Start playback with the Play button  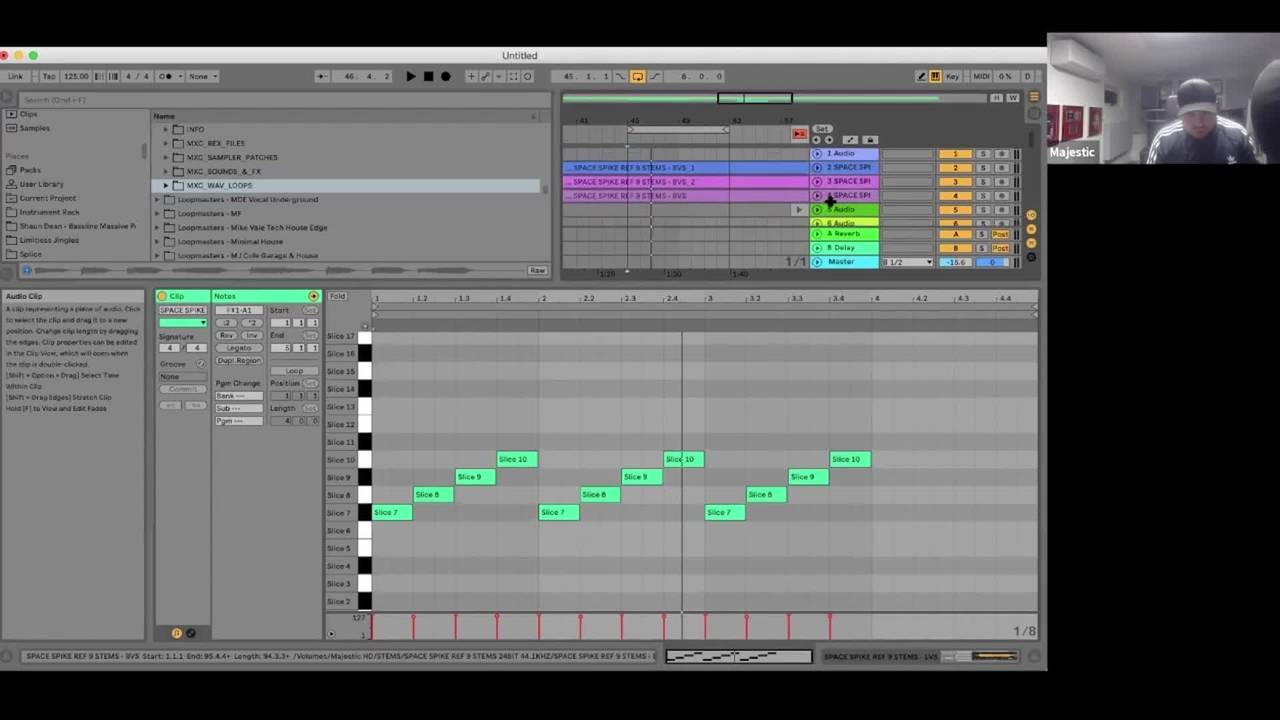(411, 76)
